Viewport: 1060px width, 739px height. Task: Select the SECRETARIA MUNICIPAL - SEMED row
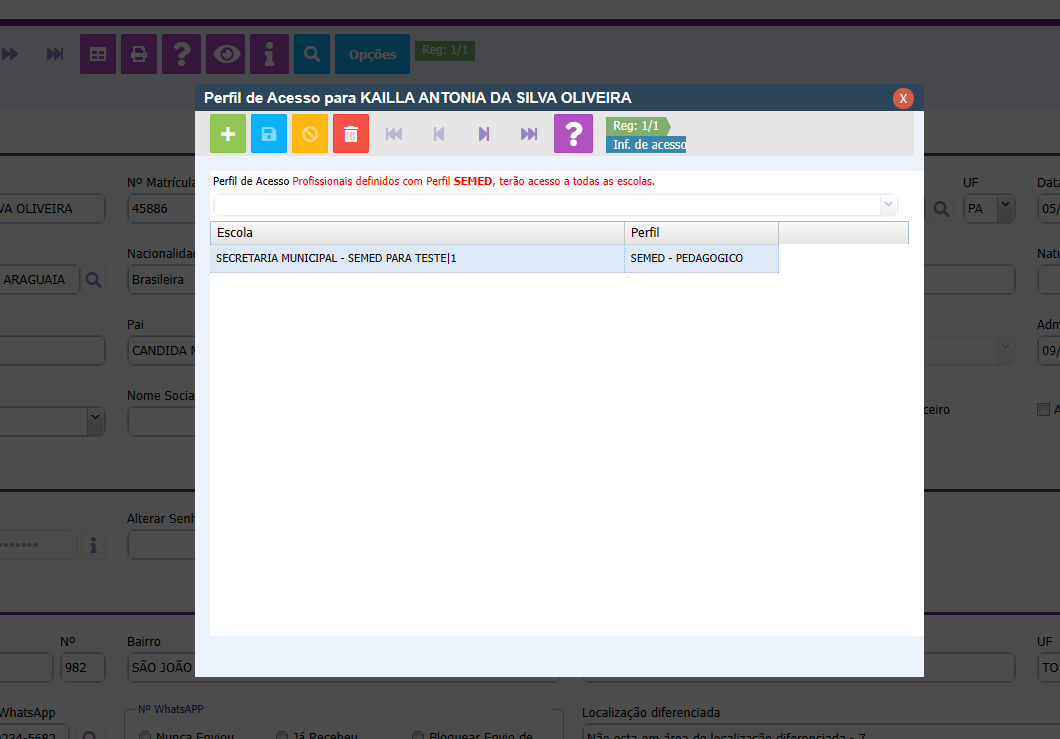pos(416,258)
